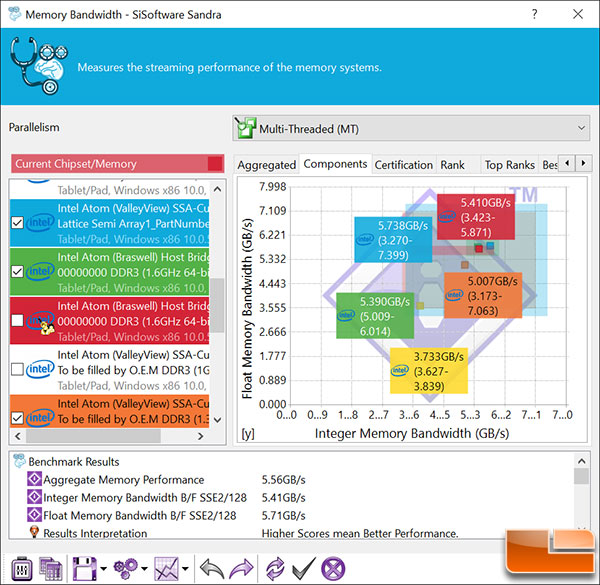Viewport: 600px width, 585px height.
Task: Click the options gears icon
Action: pyautogui.click(x=126, y=569)
